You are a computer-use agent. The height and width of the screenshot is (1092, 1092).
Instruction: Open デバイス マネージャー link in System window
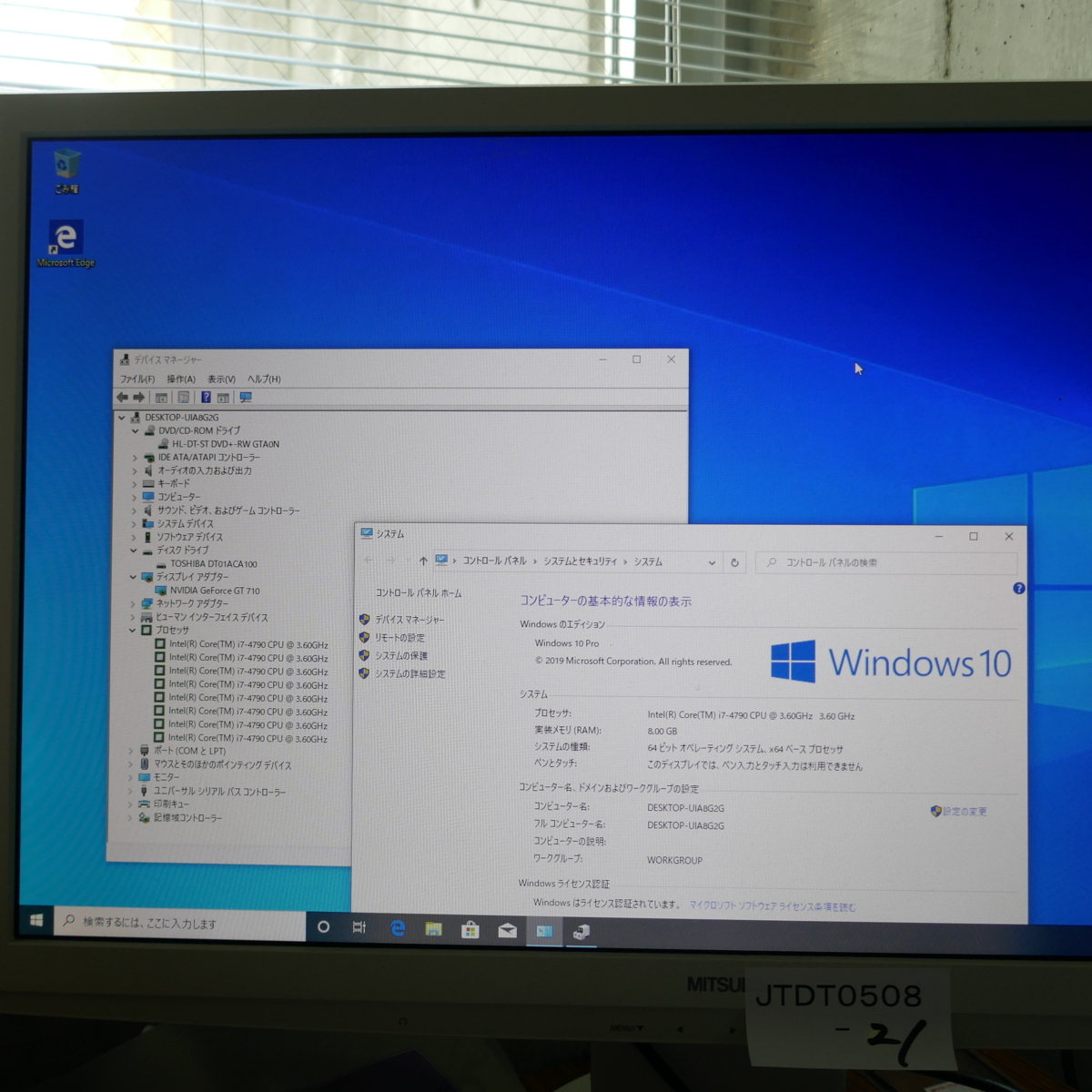pyautogui.click(x=409, y=620)
